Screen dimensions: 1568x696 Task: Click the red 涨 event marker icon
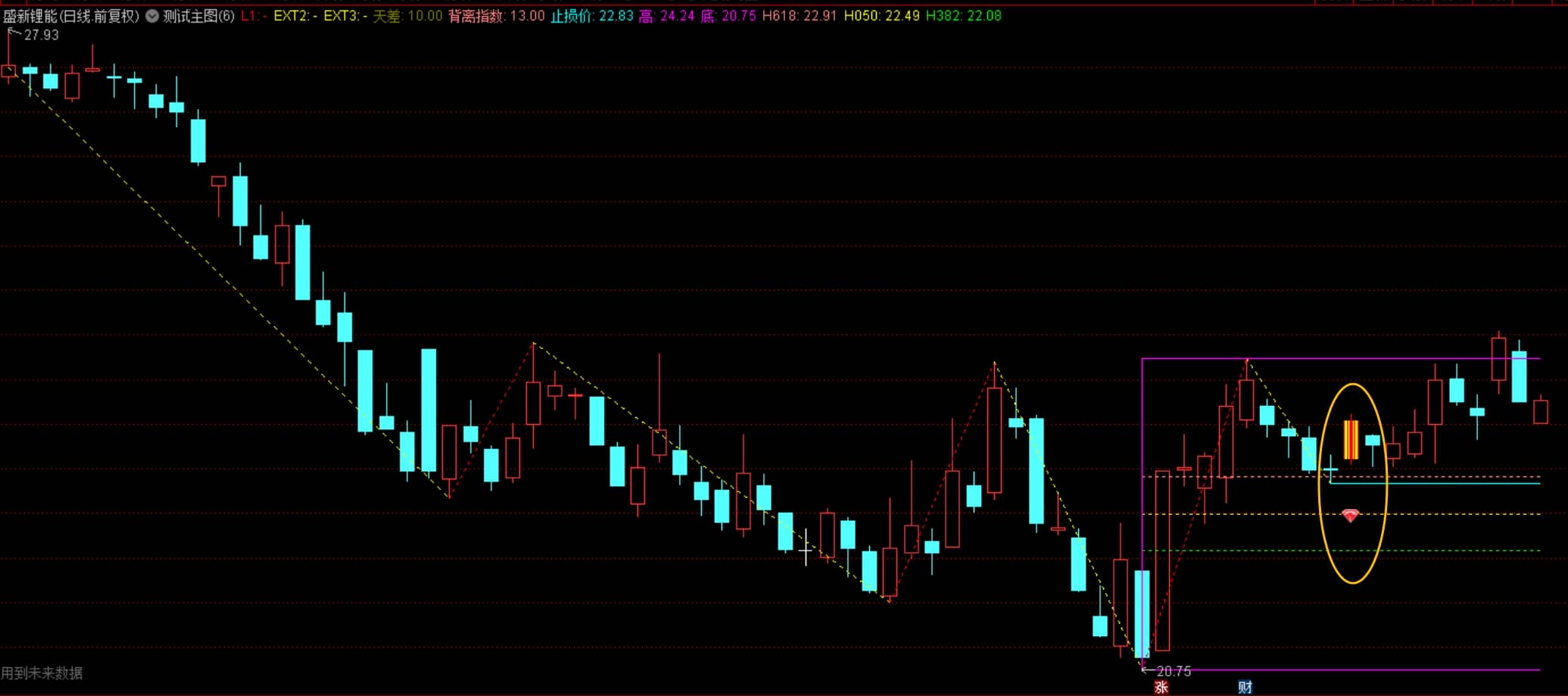tap(1161, 687)
